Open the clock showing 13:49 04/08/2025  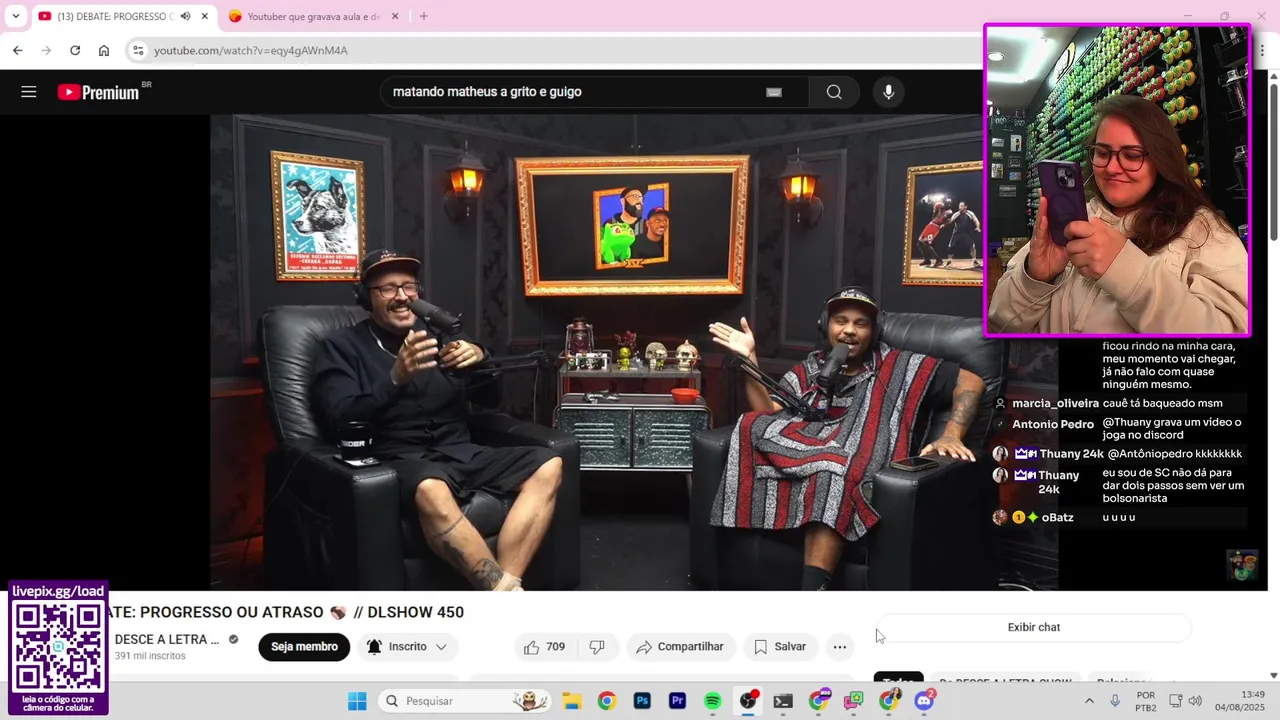pos(1242,701)
